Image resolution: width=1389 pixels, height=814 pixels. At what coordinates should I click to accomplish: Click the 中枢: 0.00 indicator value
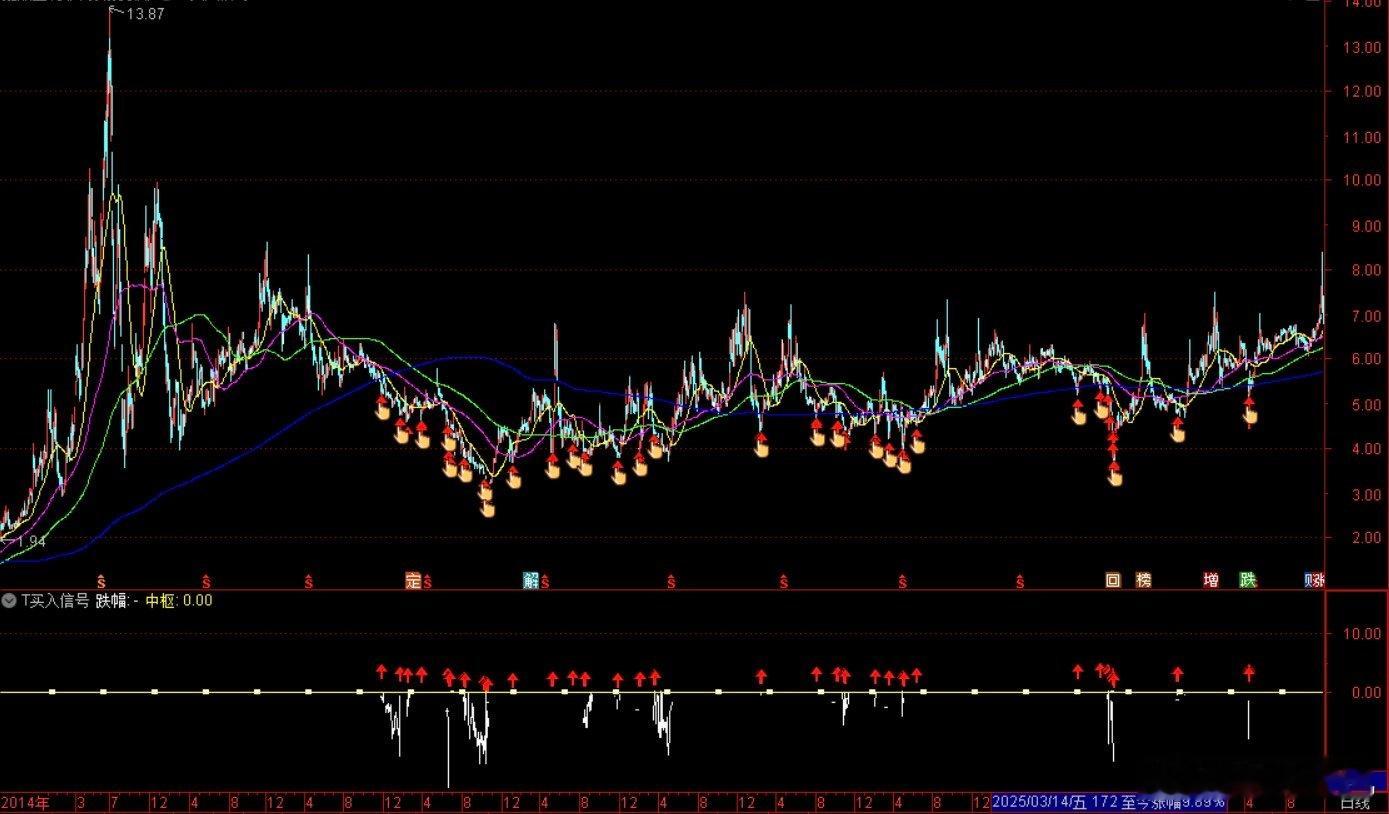(x=179, y=601)
